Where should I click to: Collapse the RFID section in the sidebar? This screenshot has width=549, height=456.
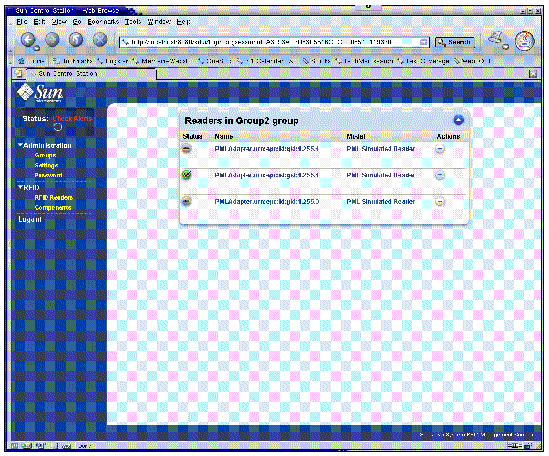[21, 187]
